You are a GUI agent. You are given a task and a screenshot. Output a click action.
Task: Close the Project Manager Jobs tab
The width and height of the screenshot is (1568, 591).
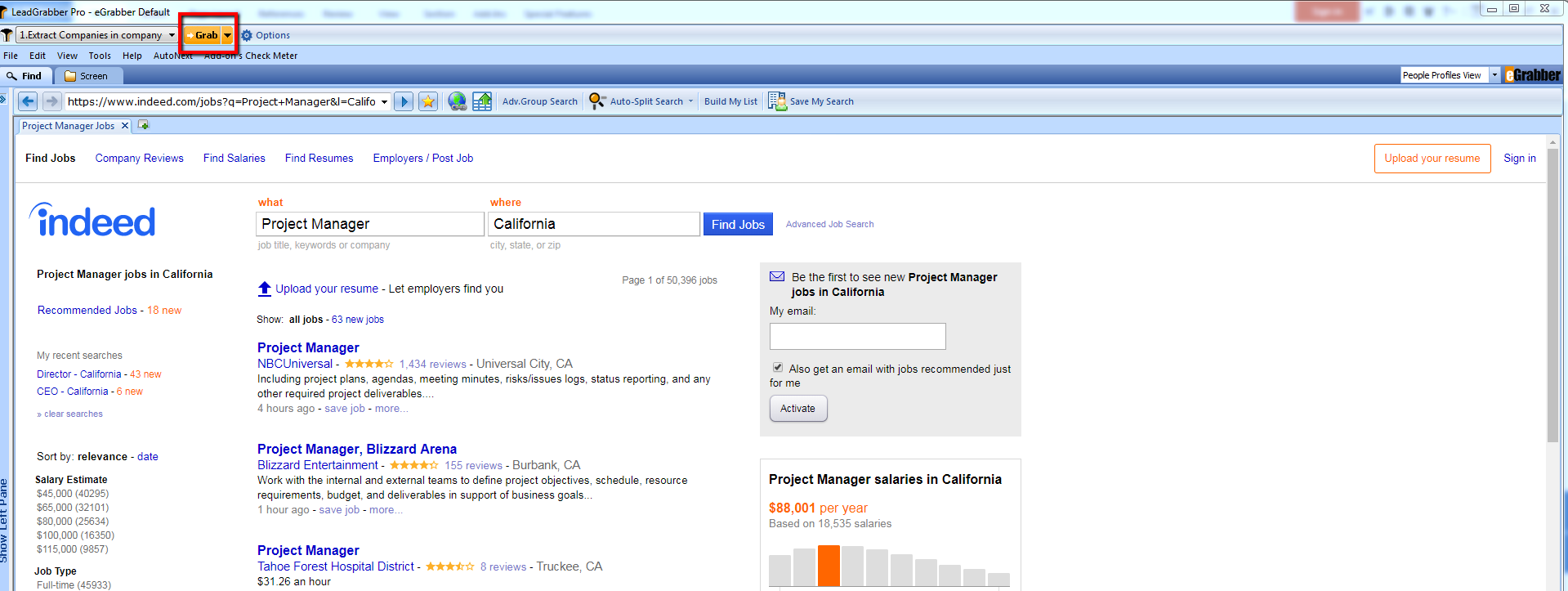(x=125, y=126)
